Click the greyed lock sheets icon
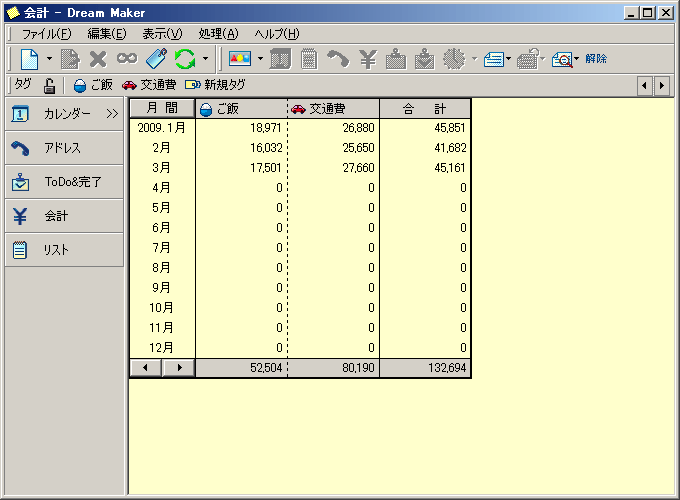The height and width of the screenshot is (500, 680). [528, 59]
